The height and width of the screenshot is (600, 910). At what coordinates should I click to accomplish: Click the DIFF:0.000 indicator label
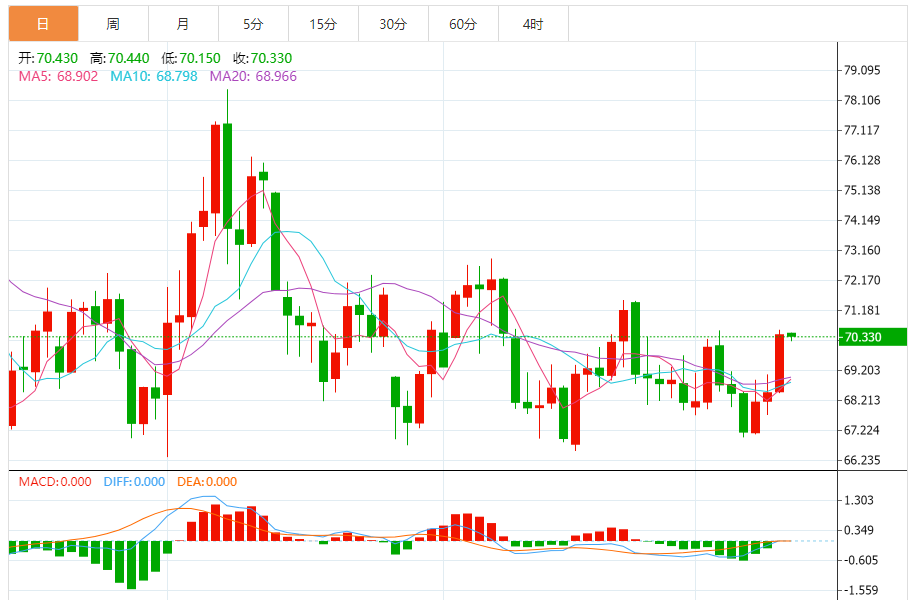click(x=134, y=482)
